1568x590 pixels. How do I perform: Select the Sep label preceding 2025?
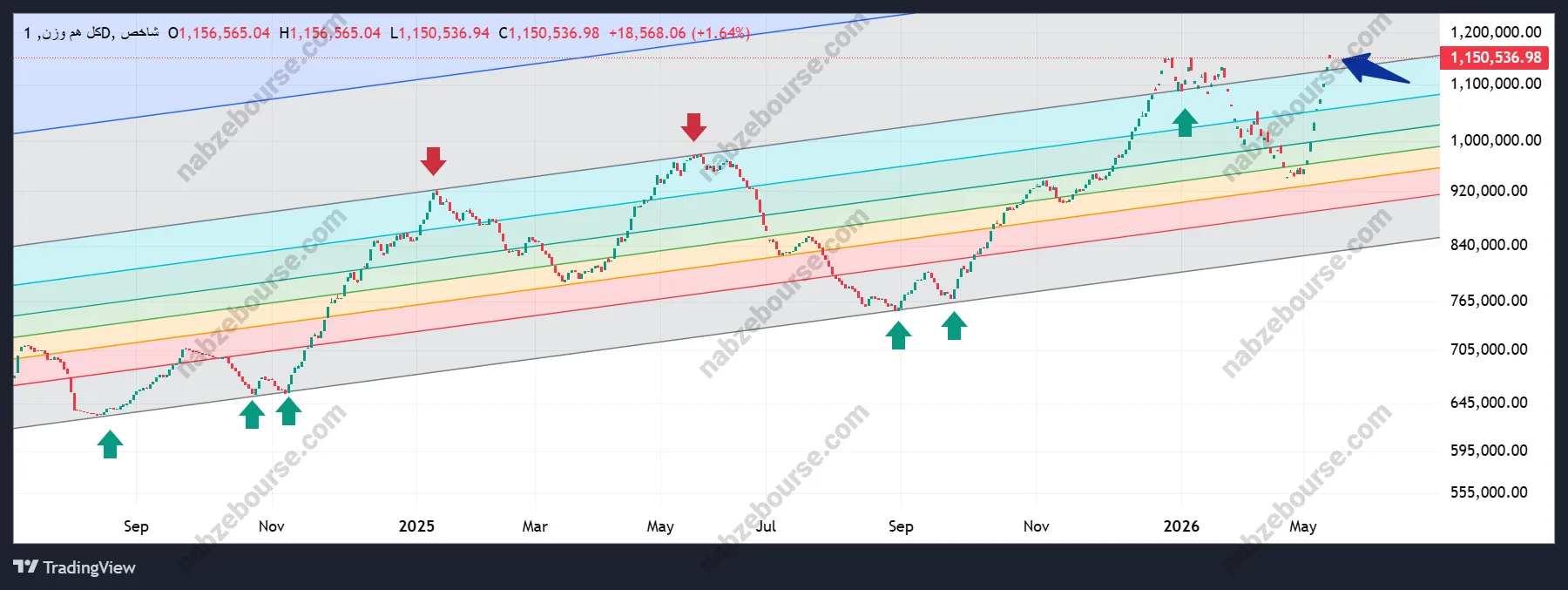click(x=136, y=526)
